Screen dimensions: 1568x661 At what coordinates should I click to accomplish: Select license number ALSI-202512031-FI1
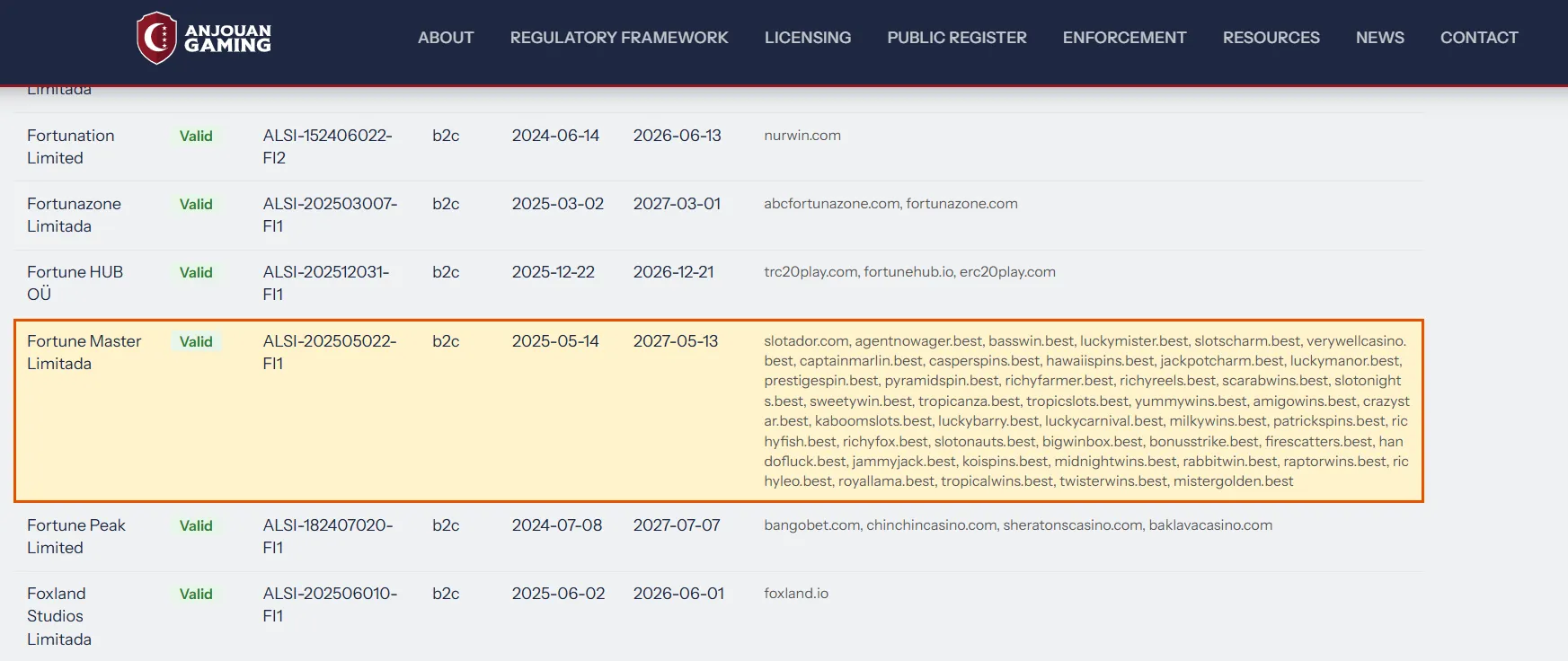coord(326,283)
